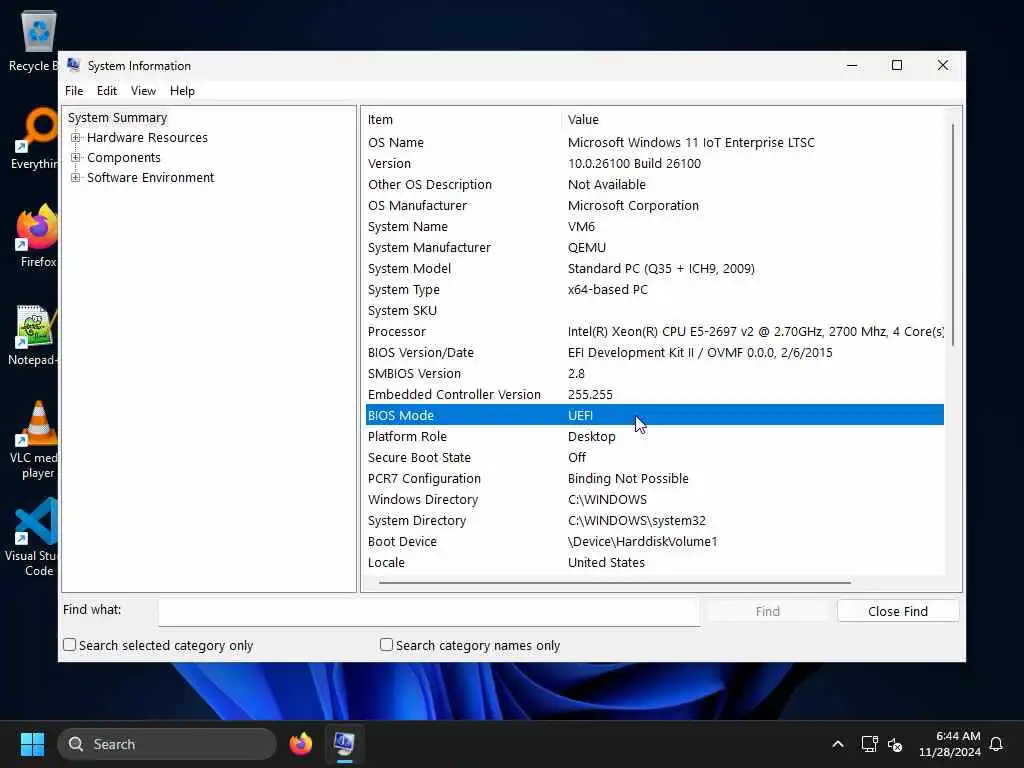Open the File menu
Image resolution: width=1024 pixels, height=768 pixels.
coord(74,91)
